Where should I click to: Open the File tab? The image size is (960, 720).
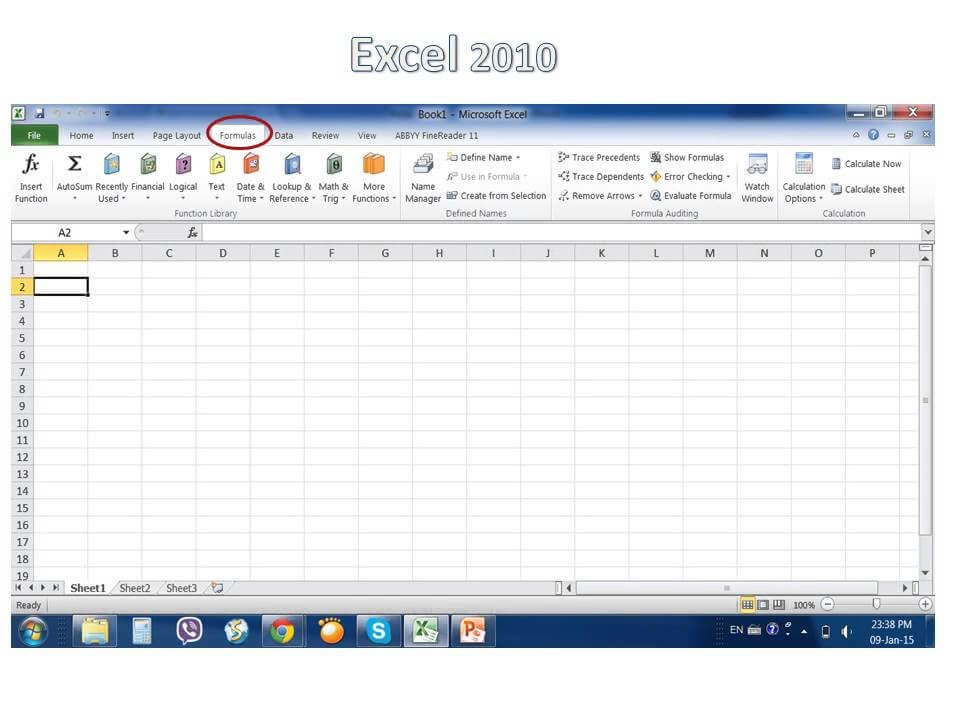pos(34,135)
